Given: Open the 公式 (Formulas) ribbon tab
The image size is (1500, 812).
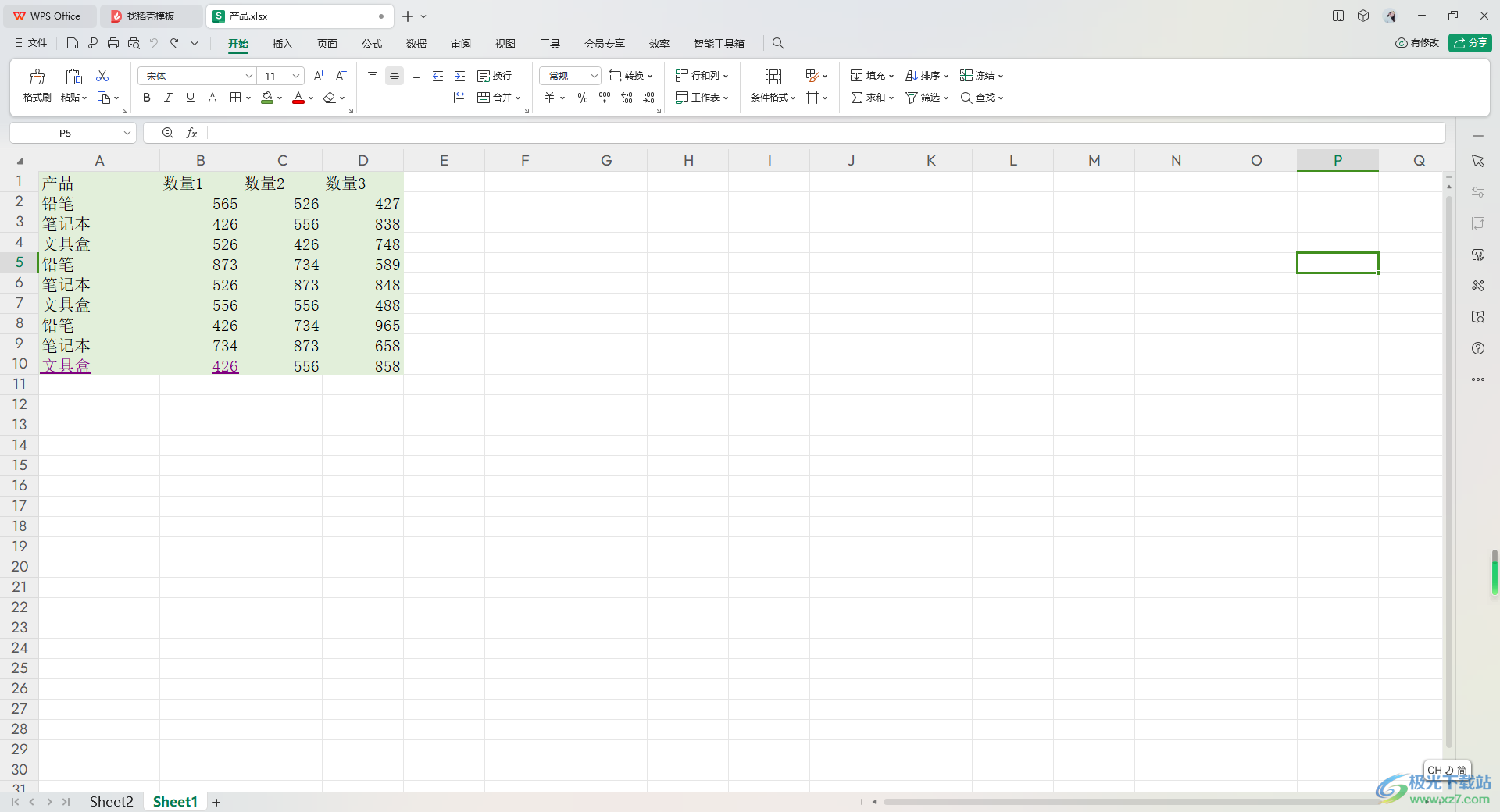Looking at the screenshot, I should [372, 44].
